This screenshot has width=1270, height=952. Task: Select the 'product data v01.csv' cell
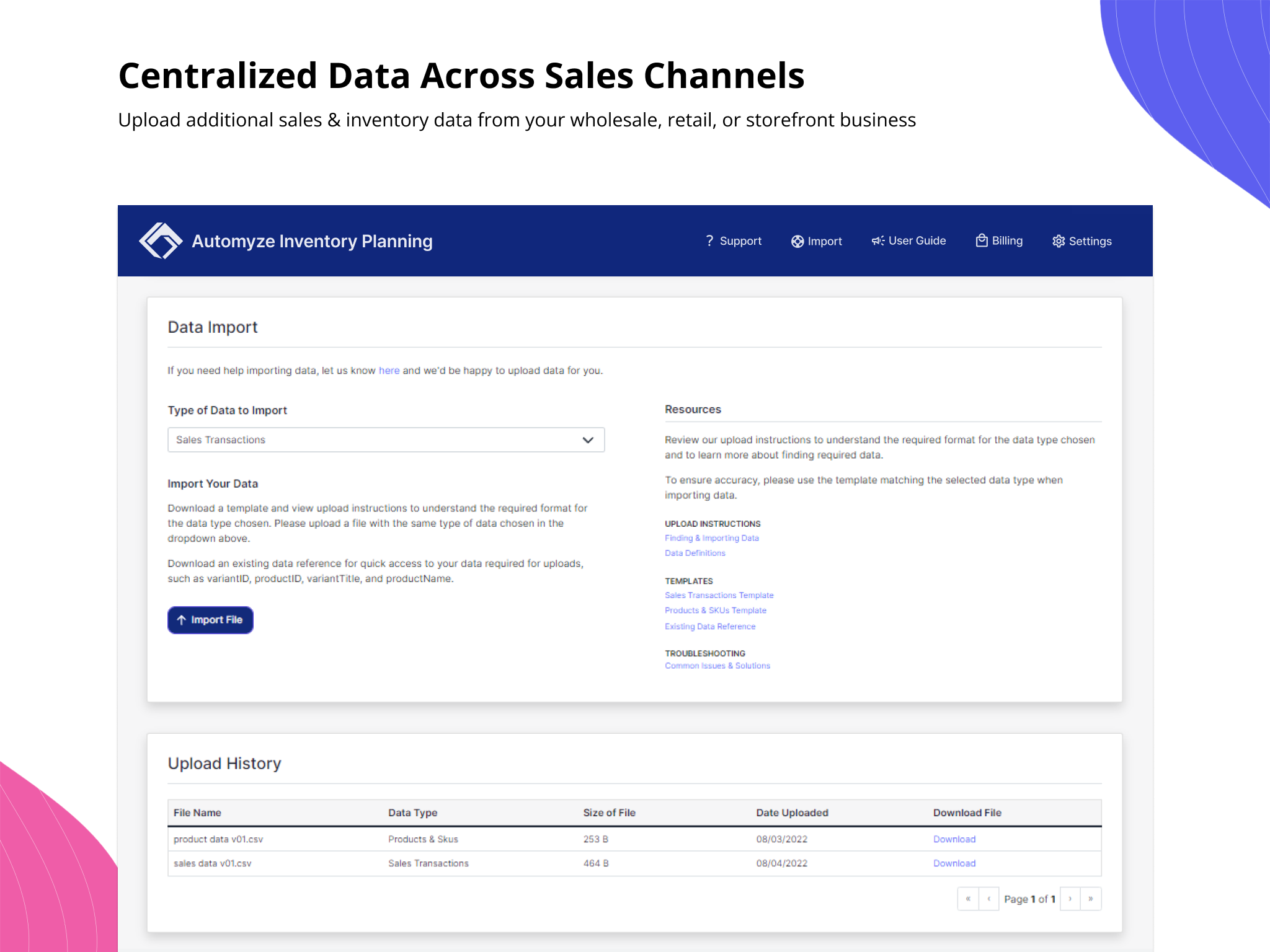pyautogui.click(x=218, y=839)
